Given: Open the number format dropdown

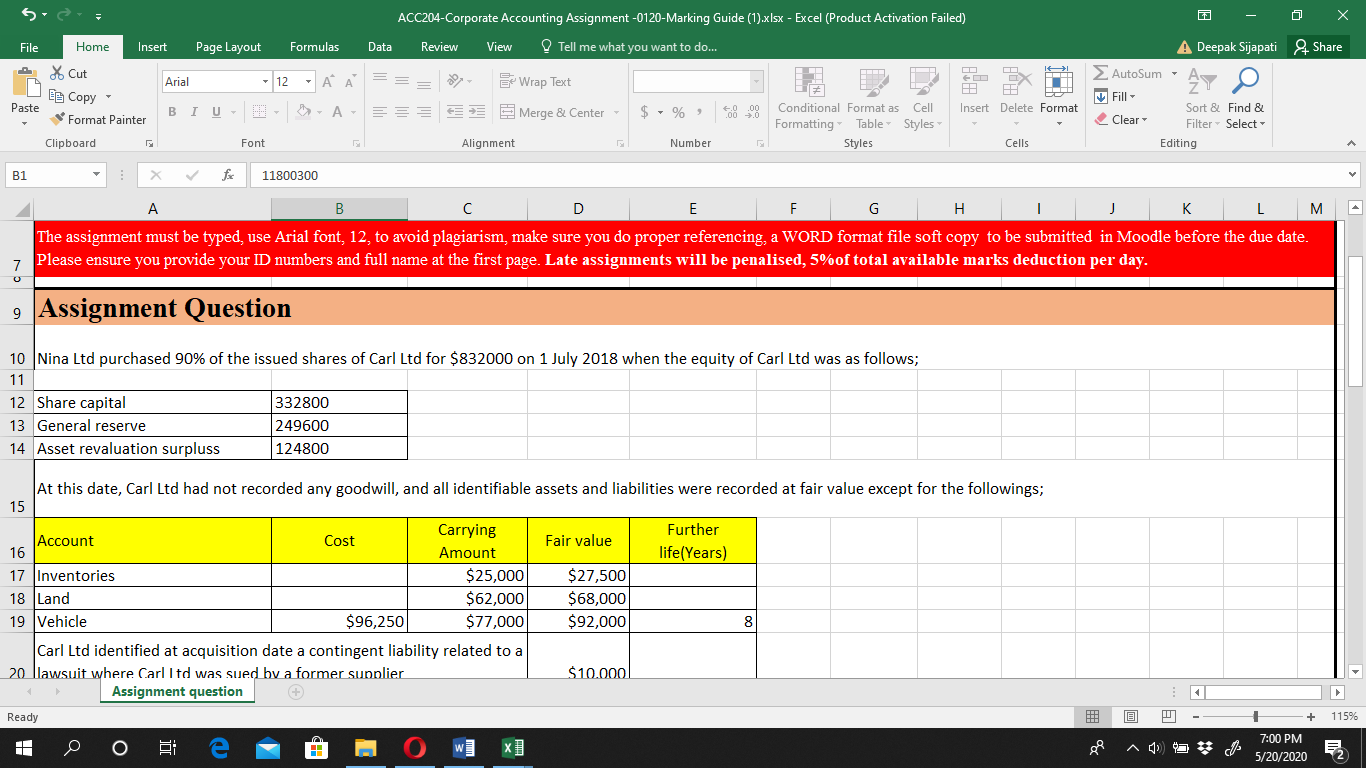Looking at the screenshot, I should click(757, 82).
